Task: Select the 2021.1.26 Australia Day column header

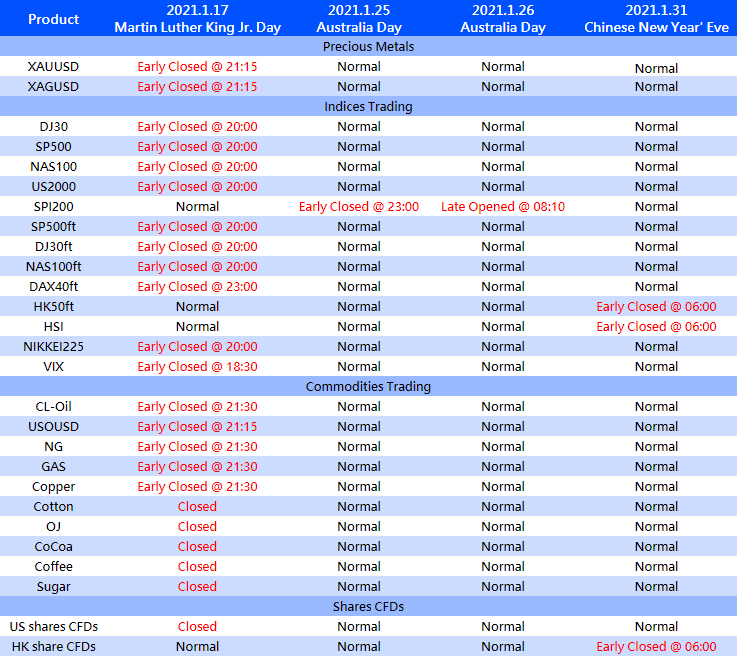Action: coord(503,19)
